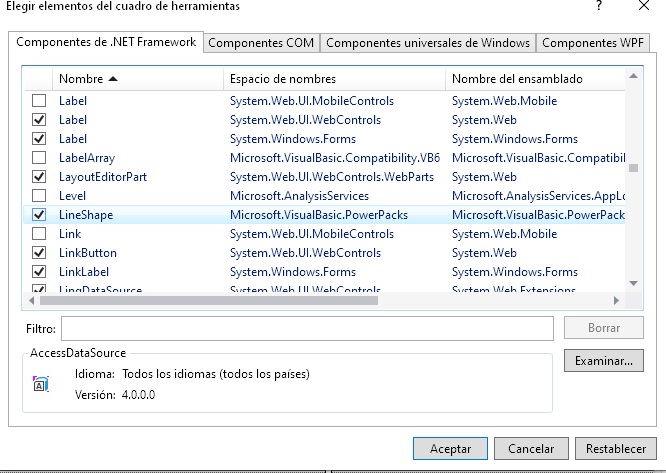
Task: Click the horizontal scrollbar right arrow
Action: (617, 301)
